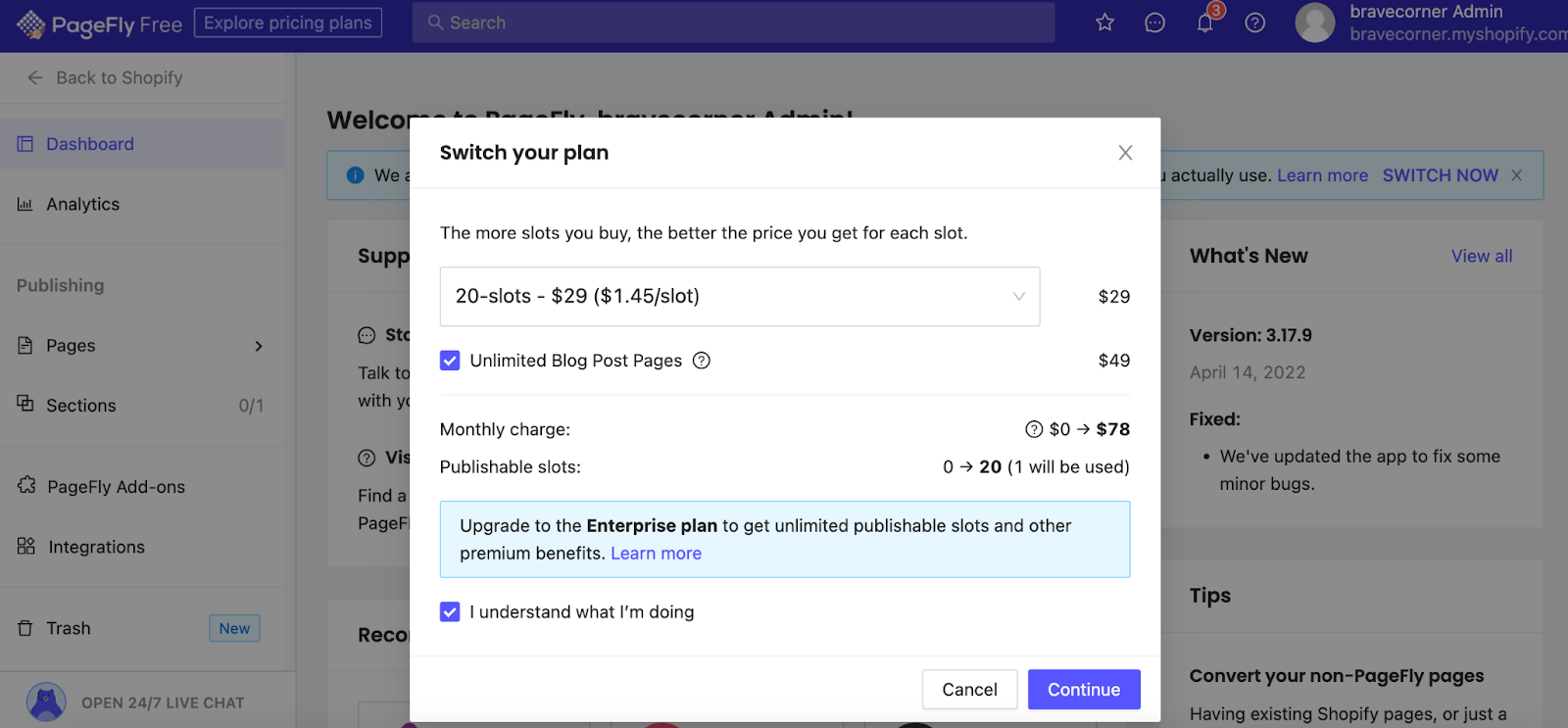This screenshot has width=1568, height=728.
Task: Click SWITCH NOW in the banner
Action: (x=1440, y=175)
